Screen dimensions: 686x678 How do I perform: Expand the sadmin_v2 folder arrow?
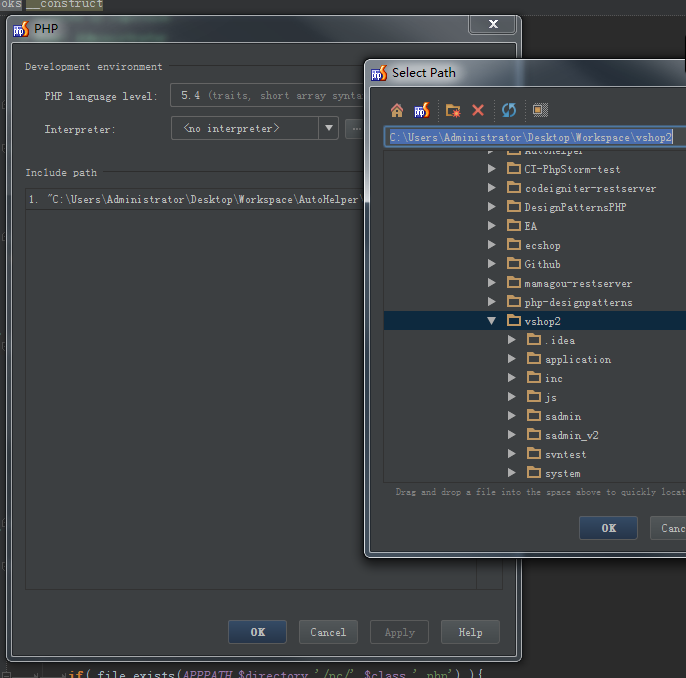click(512, 435)
